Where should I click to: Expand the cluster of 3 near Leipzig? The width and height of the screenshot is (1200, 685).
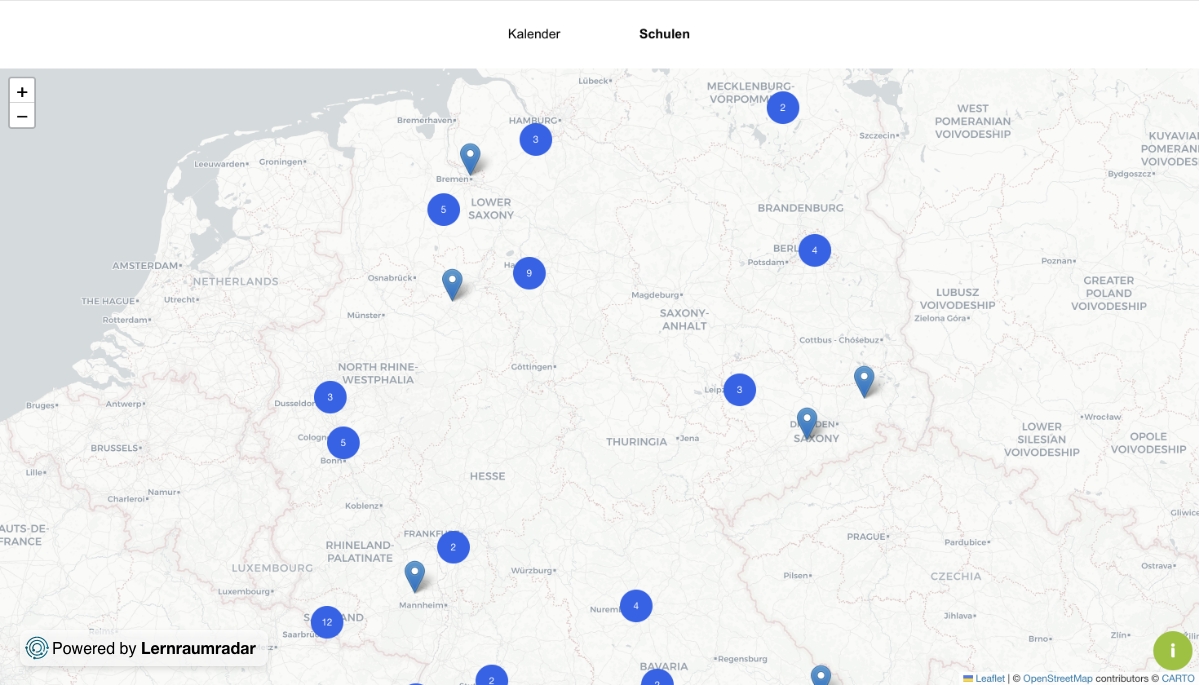pyautogui.click(x=739, y=390)
